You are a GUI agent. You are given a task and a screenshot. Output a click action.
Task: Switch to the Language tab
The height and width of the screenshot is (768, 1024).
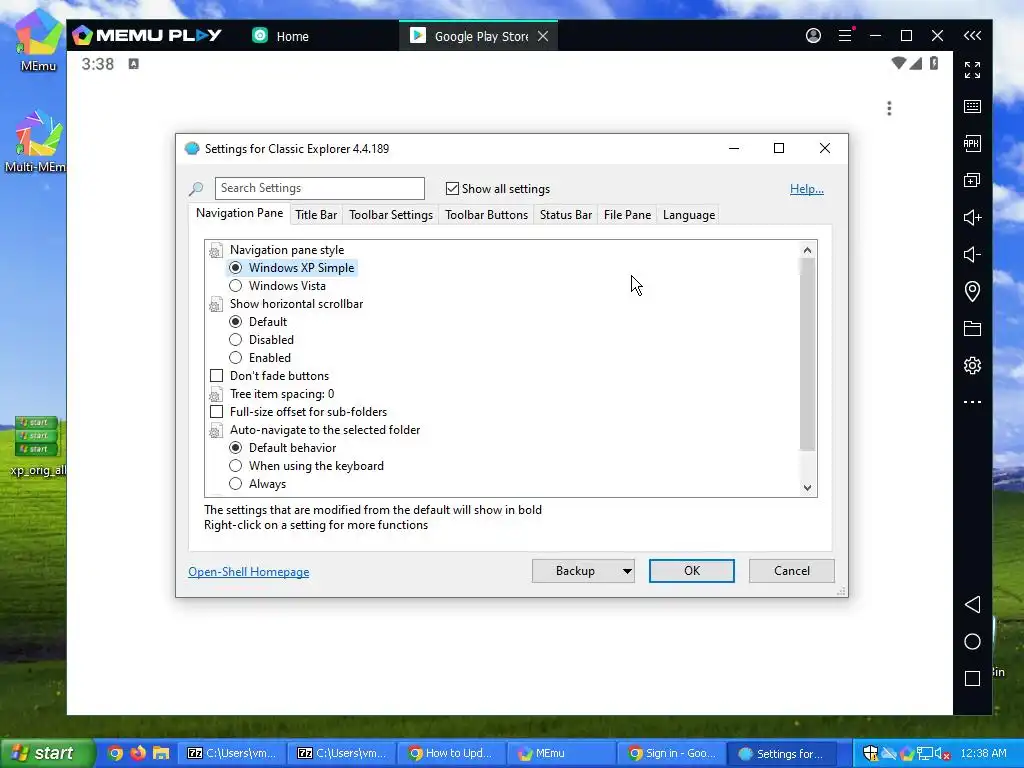[689, 215]
